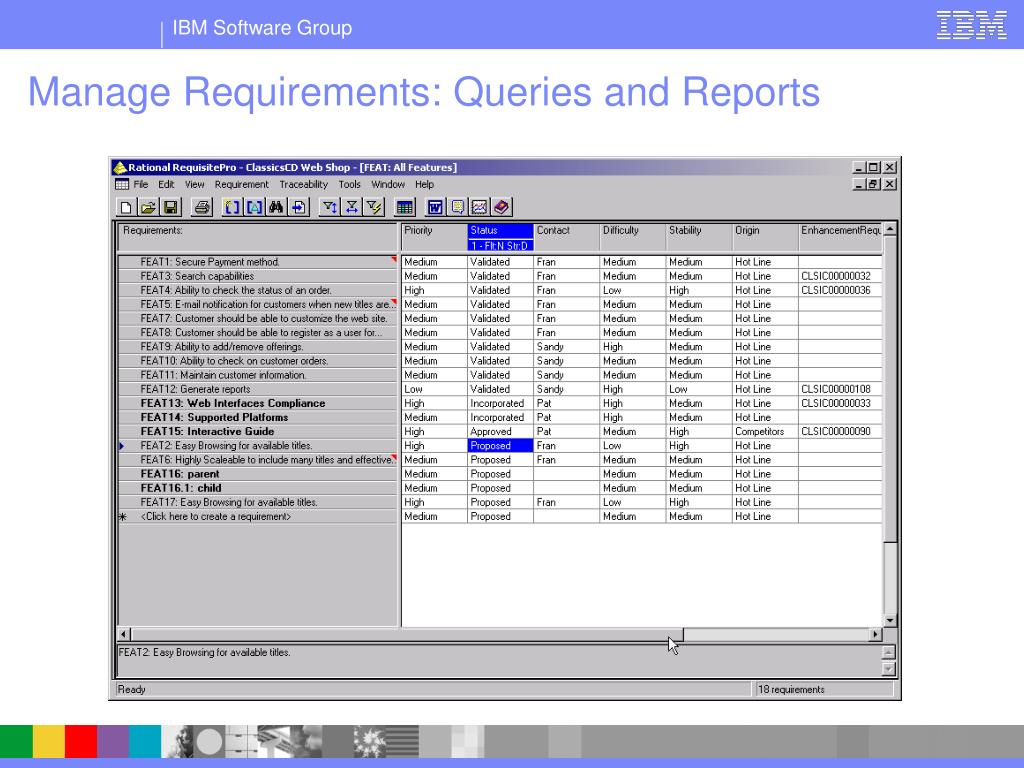The height and width of the screenshot is (768, 1024).
Task: Select FEAT1: Secure Payment method row
Action: (258, 262)
